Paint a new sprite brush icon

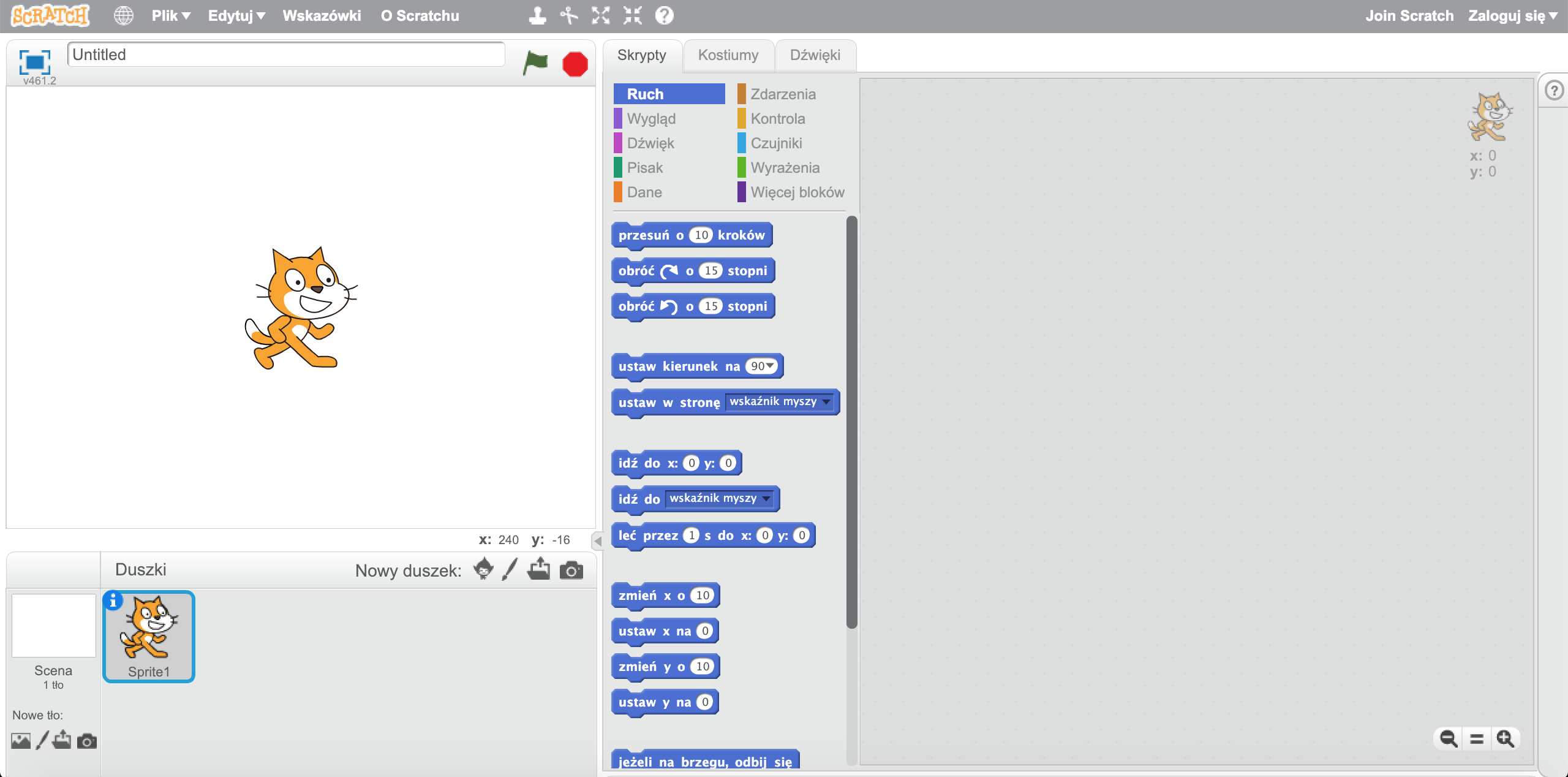point(510,569)
